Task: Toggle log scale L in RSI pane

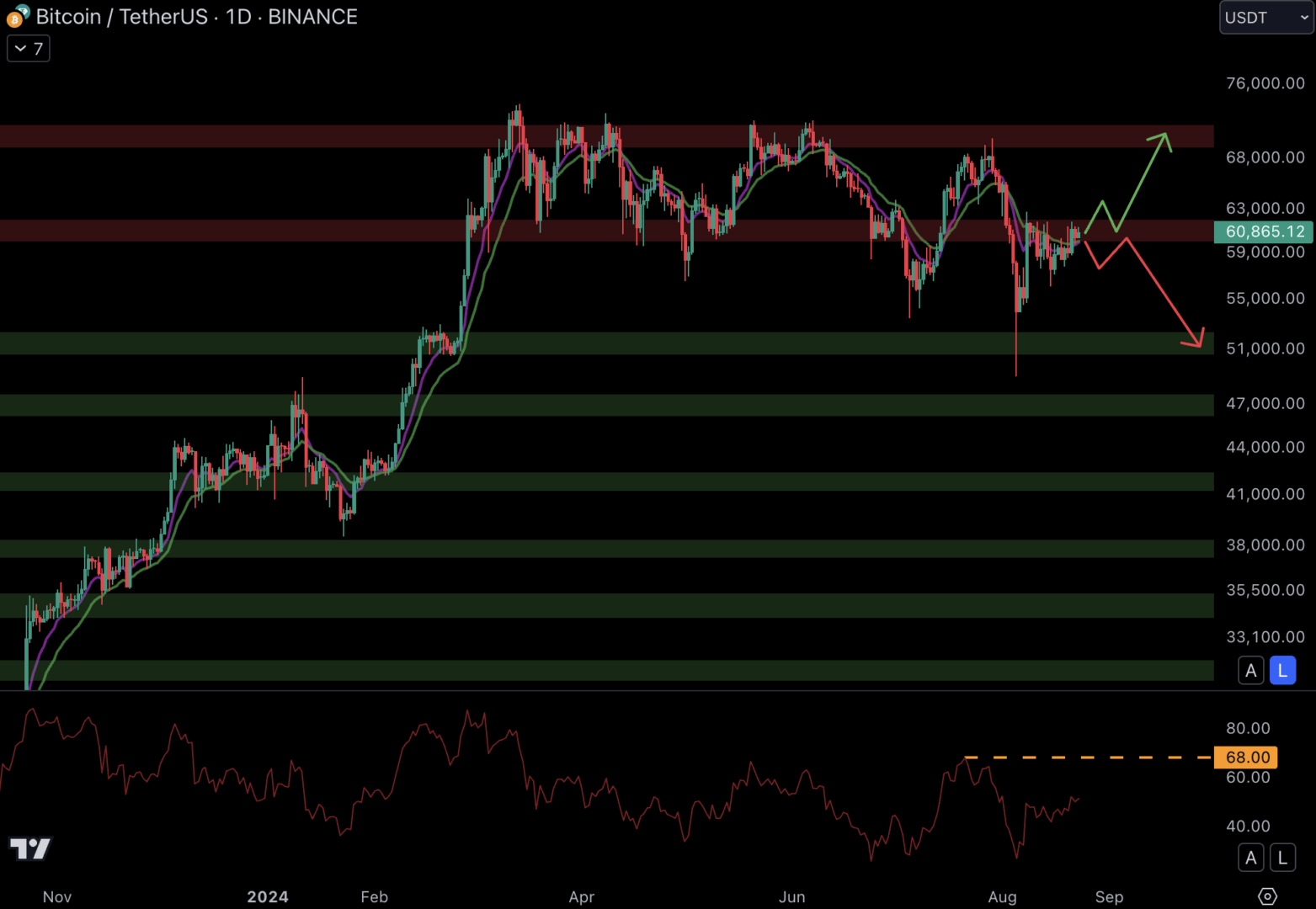Action: [1282, 858]
